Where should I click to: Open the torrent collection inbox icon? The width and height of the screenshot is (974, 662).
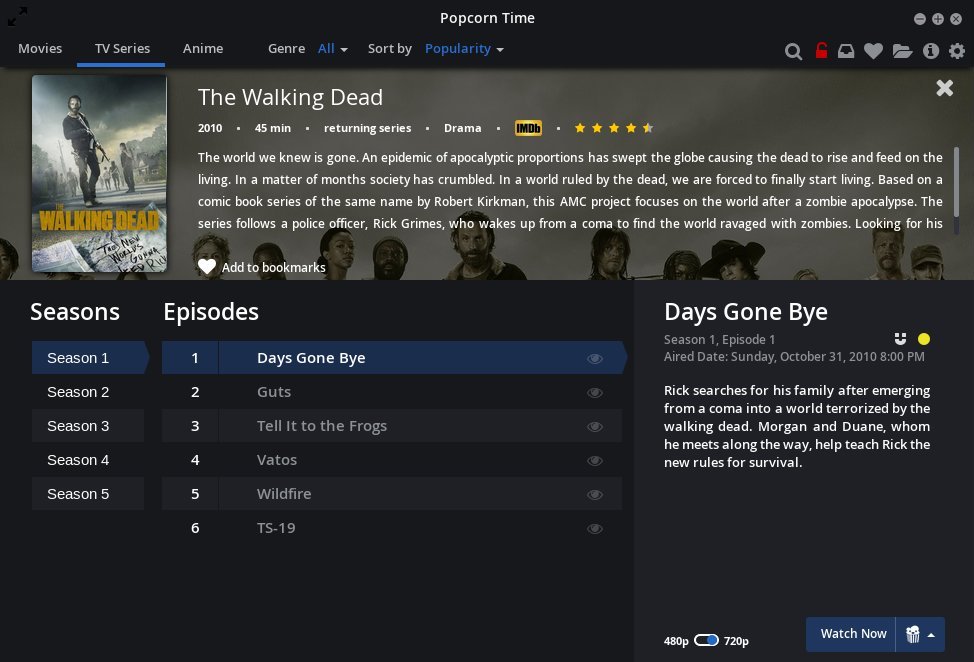pos(846,51)
